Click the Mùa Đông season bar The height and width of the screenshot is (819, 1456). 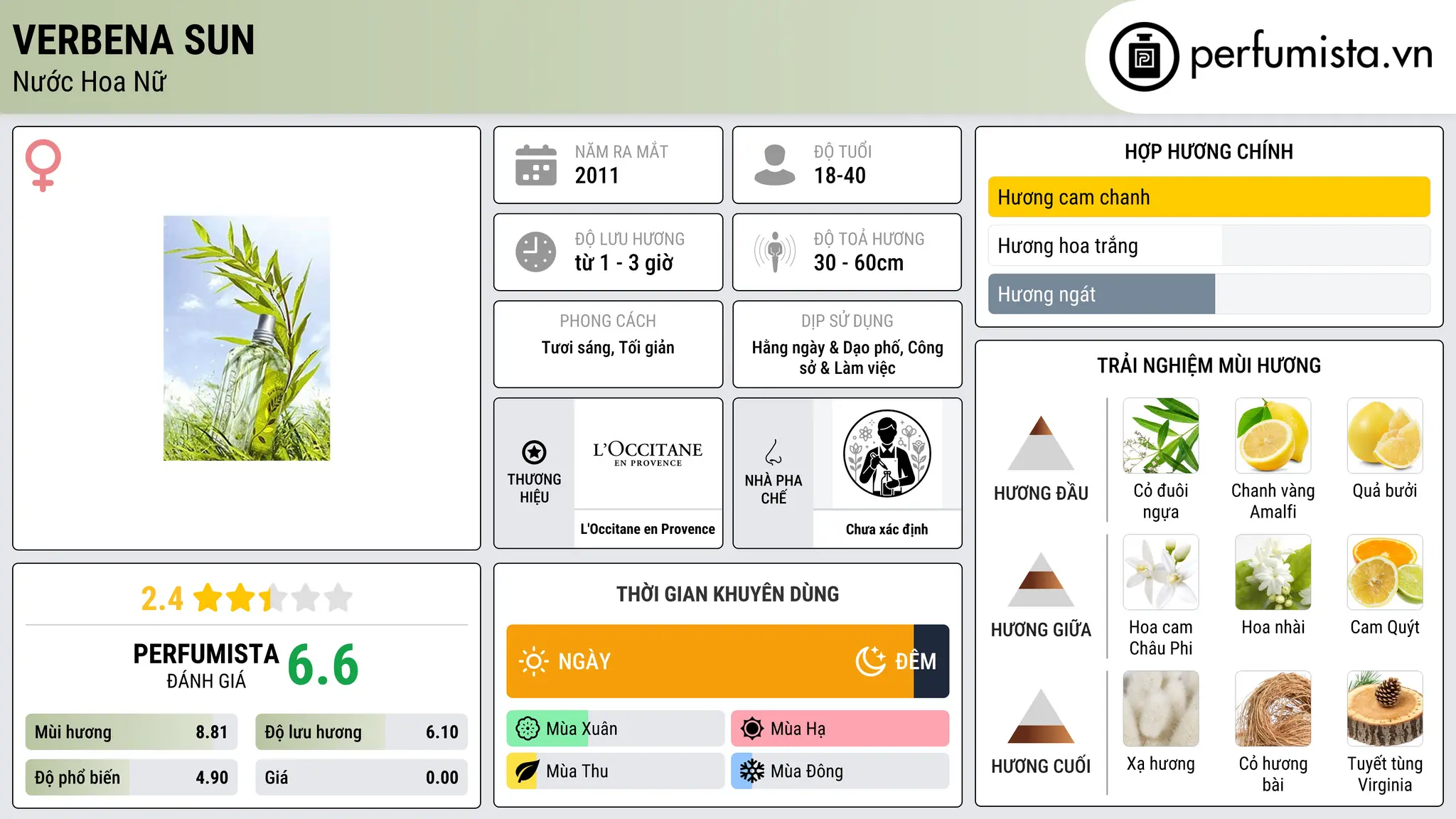840,771
